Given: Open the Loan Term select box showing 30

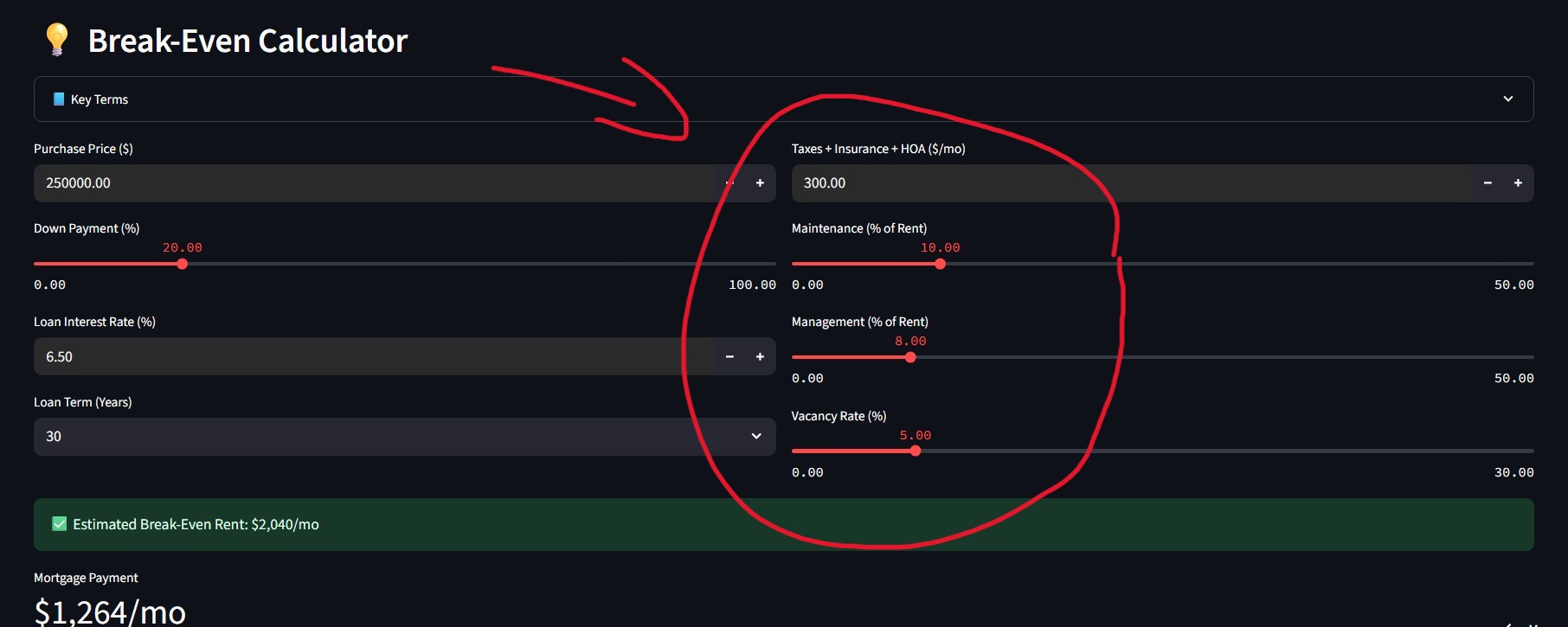Looking at the screenshot, I should coord(405,437).
